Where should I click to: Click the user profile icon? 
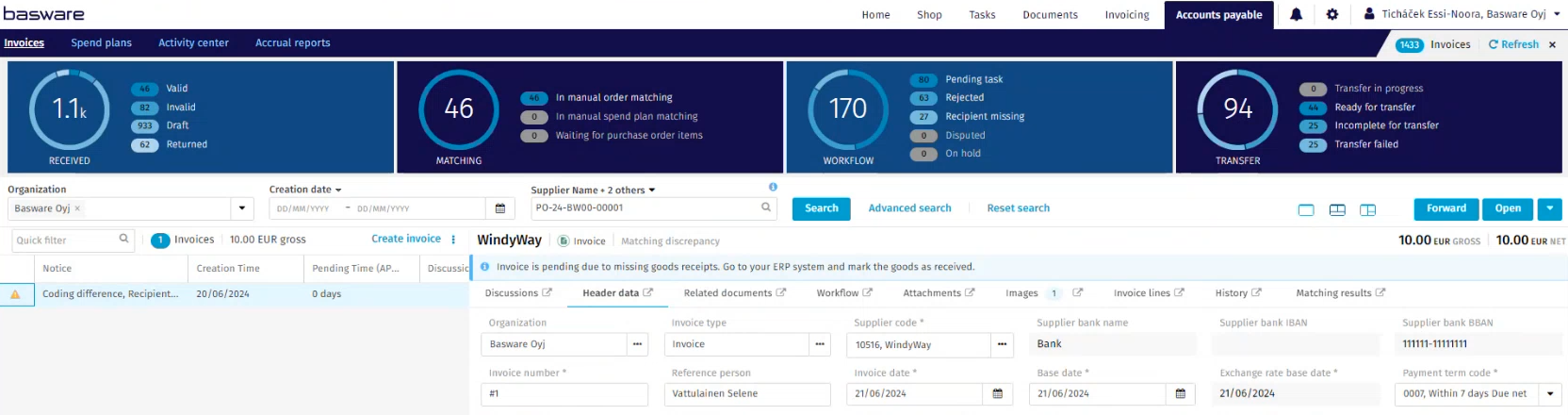click(1369, 14)
